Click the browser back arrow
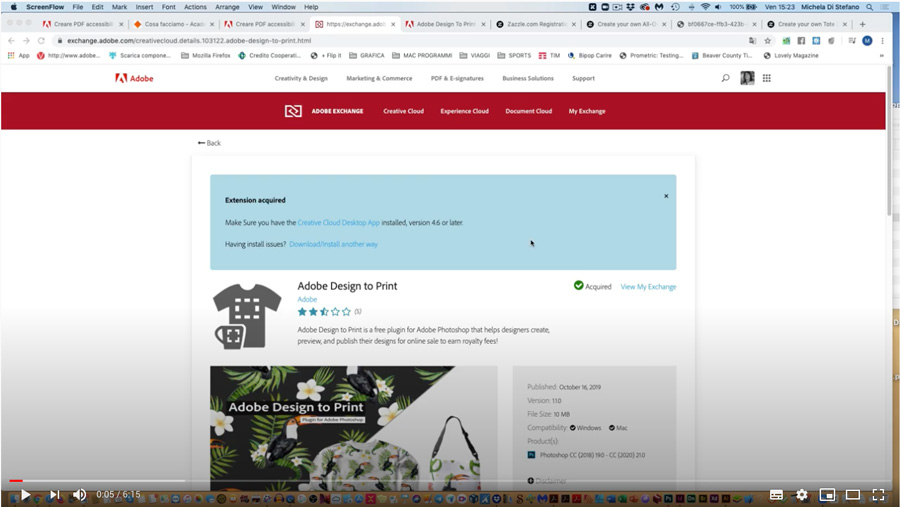The height and width of the screenshot is (507, 900). (x=11, y=41)
